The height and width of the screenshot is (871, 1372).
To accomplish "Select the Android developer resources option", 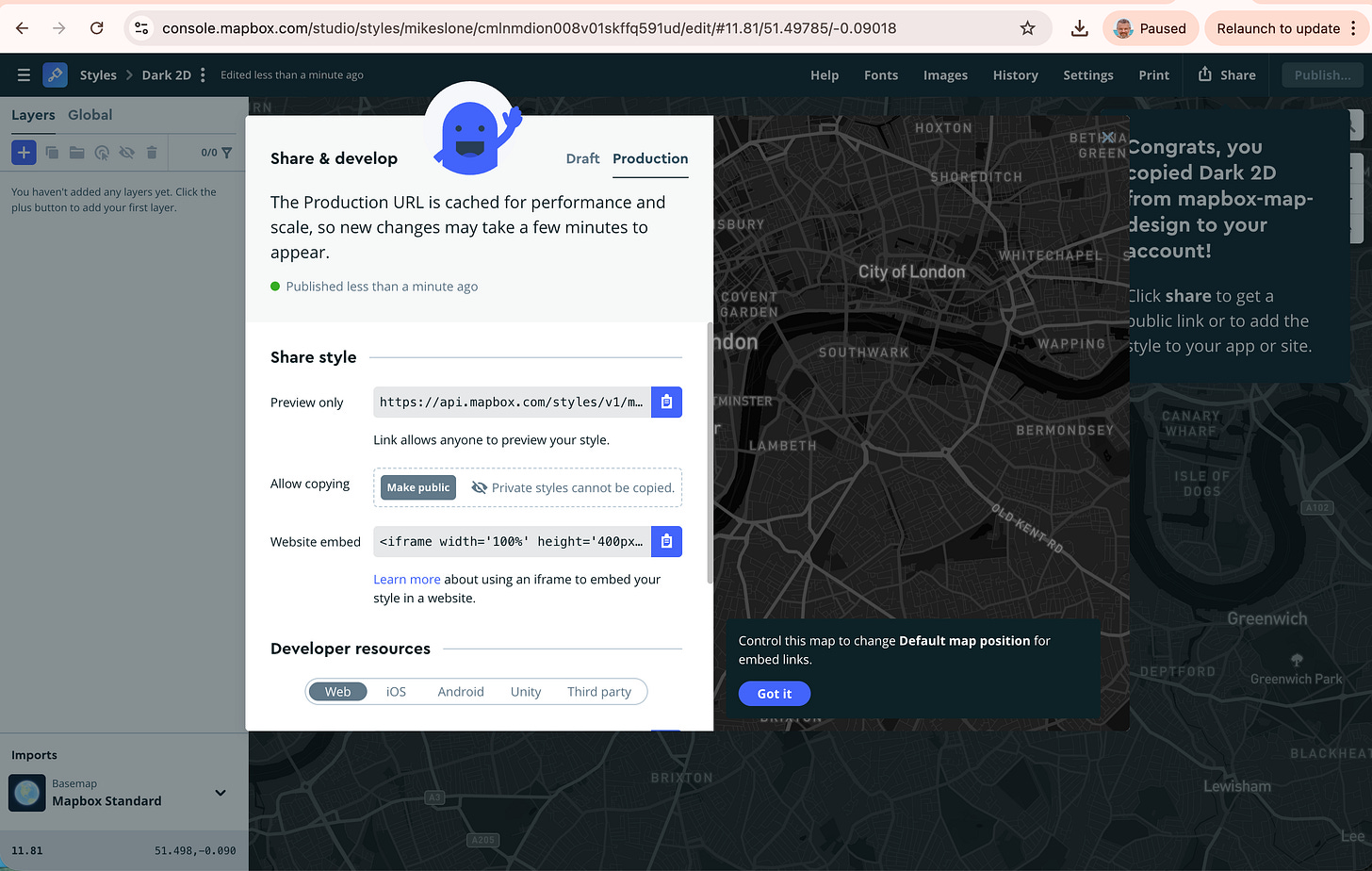I will coord(460,692).
